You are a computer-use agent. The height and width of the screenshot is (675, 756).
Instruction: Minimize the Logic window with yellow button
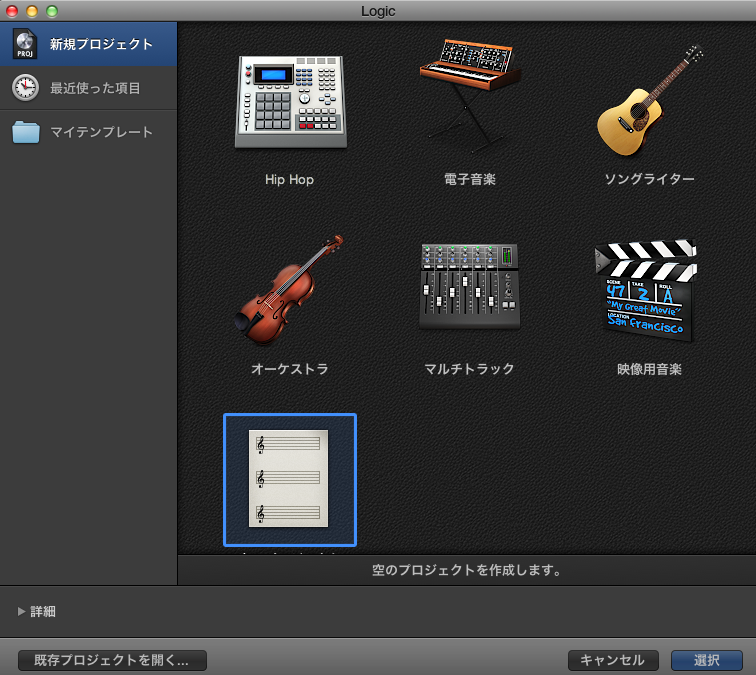[32, 11]
